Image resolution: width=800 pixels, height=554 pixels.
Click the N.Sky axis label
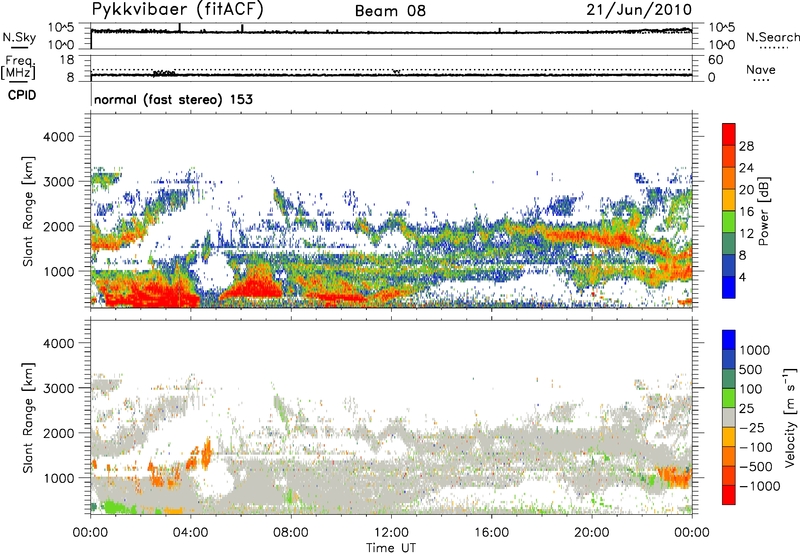(19, 37)
